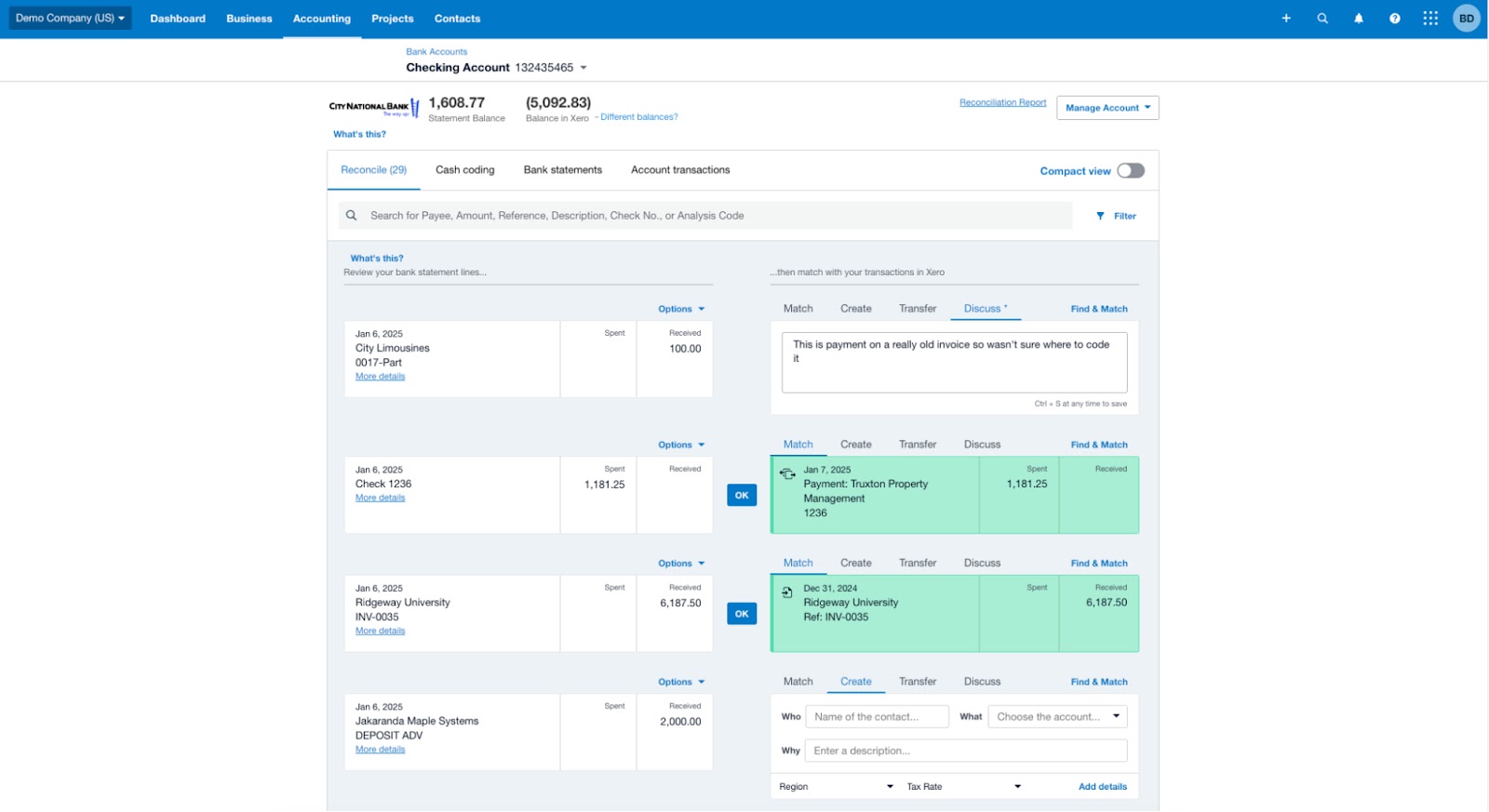Click the Different balances? link

[639, 117]
